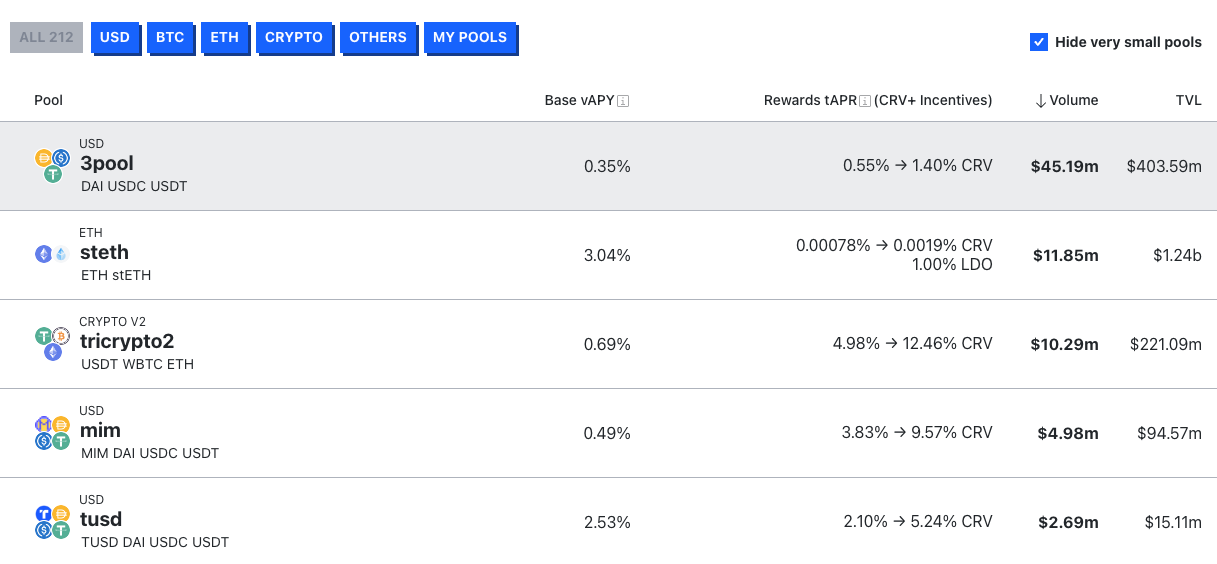Click 3pool base vAPY 0.35%

coord(607,166)
